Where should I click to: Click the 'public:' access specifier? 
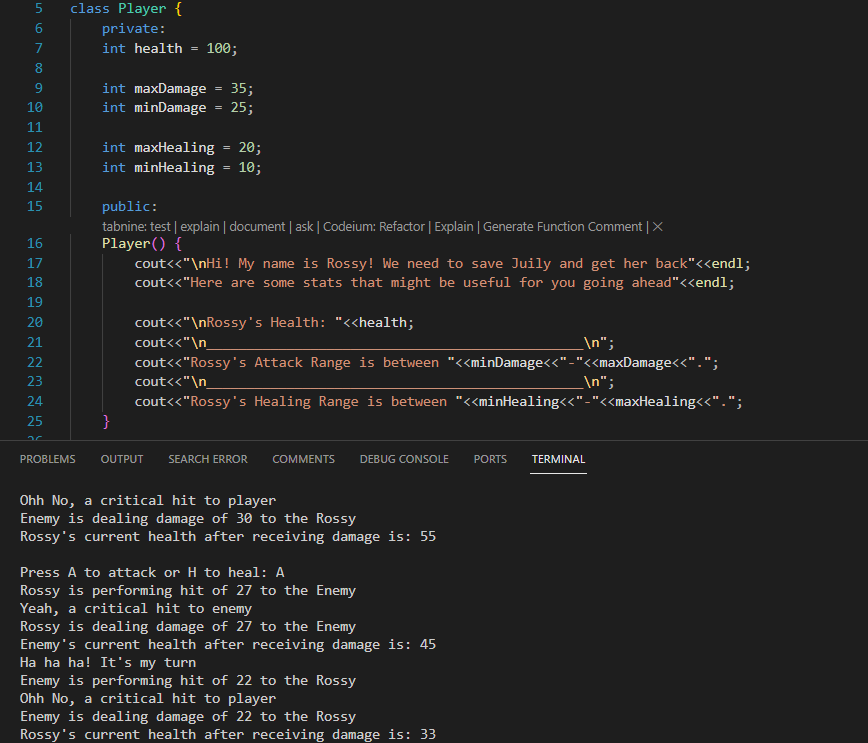[x=130, y=207]
